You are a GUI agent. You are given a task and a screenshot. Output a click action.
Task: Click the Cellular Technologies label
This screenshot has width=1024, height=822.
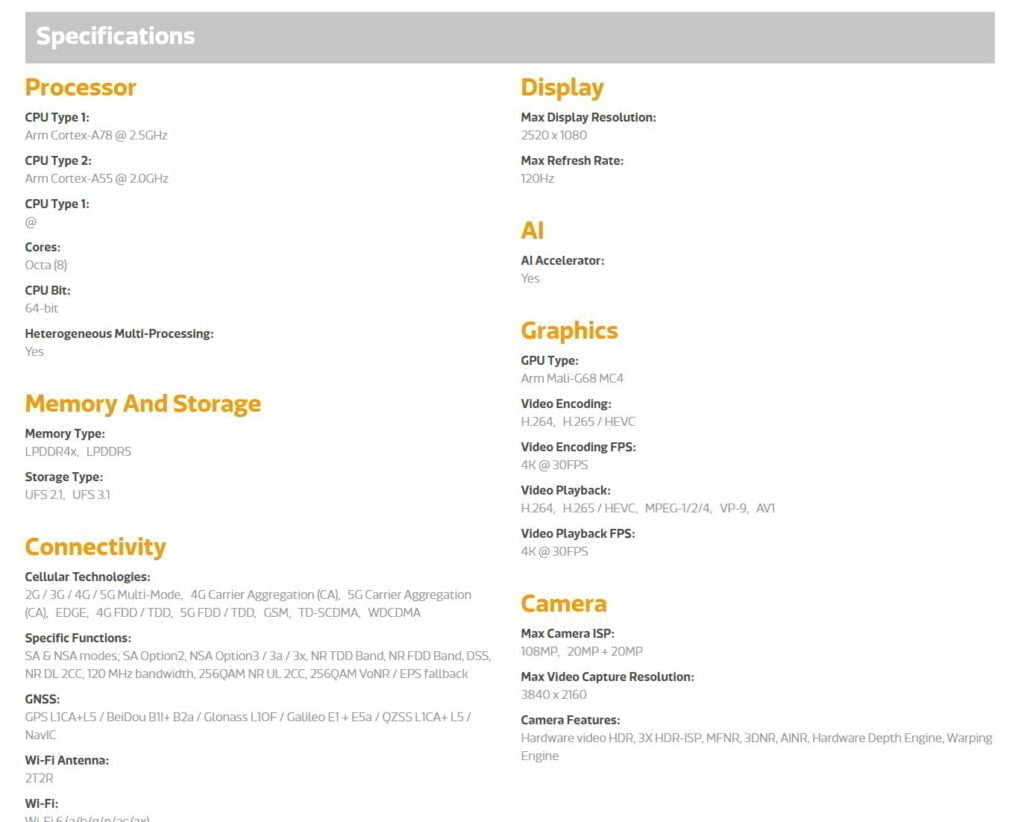(87, 577)
